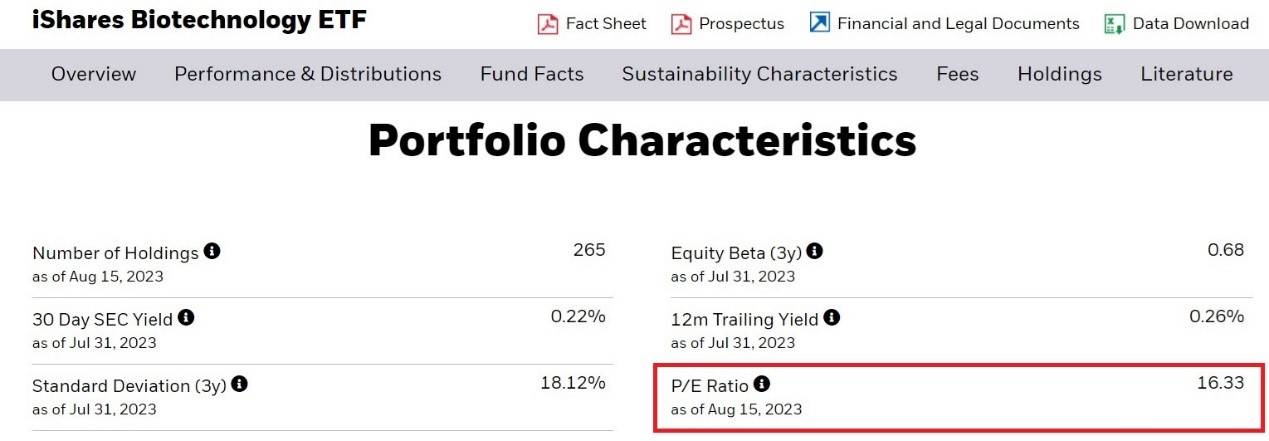Image resolution: width=1269 pixels, height=441 pixels.
Task: Click the Financial and Legal Documents arrow icon
Action: tap(820, 23)
